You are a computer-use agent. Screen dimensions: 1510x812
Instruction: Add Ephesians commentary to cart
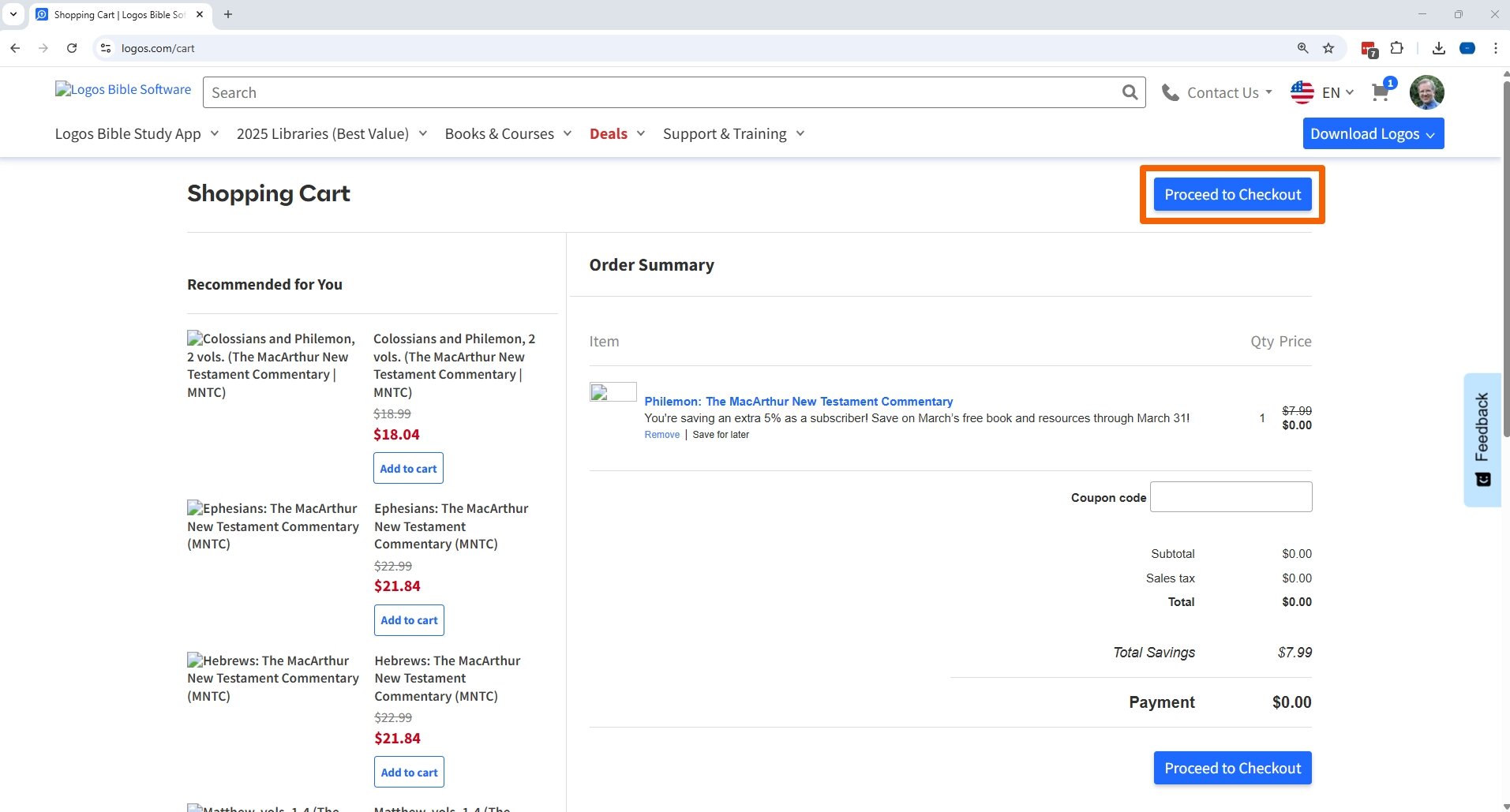pyautogui.click(x=409, y=620)
